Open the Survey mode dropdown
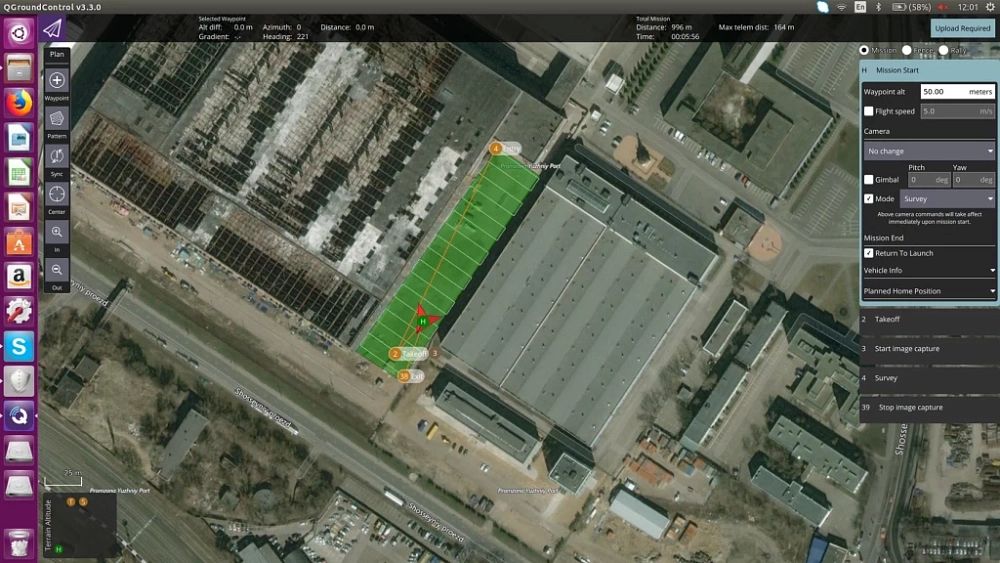The height and width of the screenshot is (563, 1000). 946,199
